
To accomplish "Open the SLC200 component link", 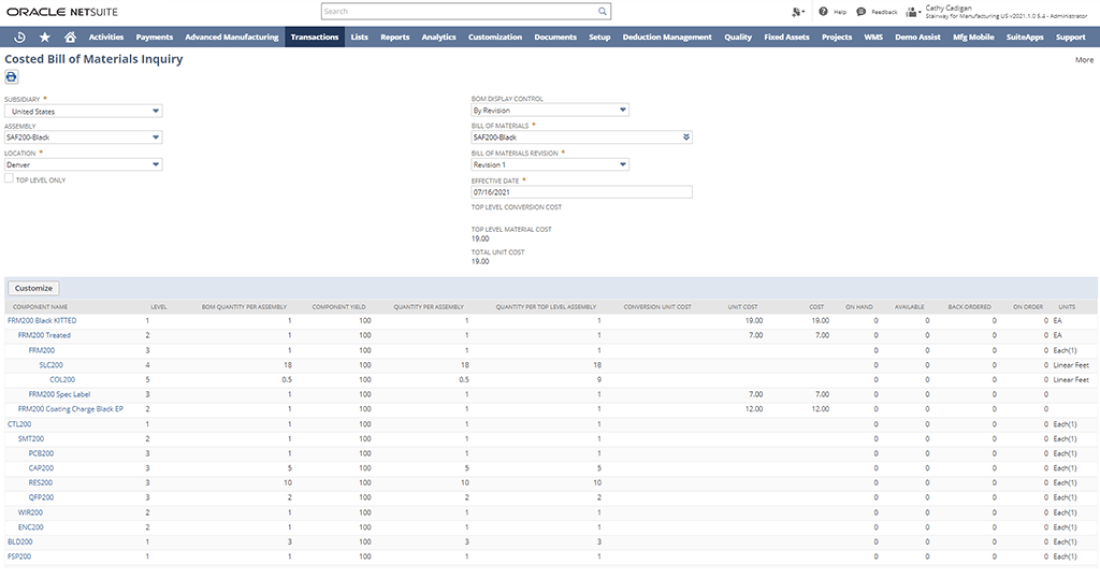I will [50, 365].
